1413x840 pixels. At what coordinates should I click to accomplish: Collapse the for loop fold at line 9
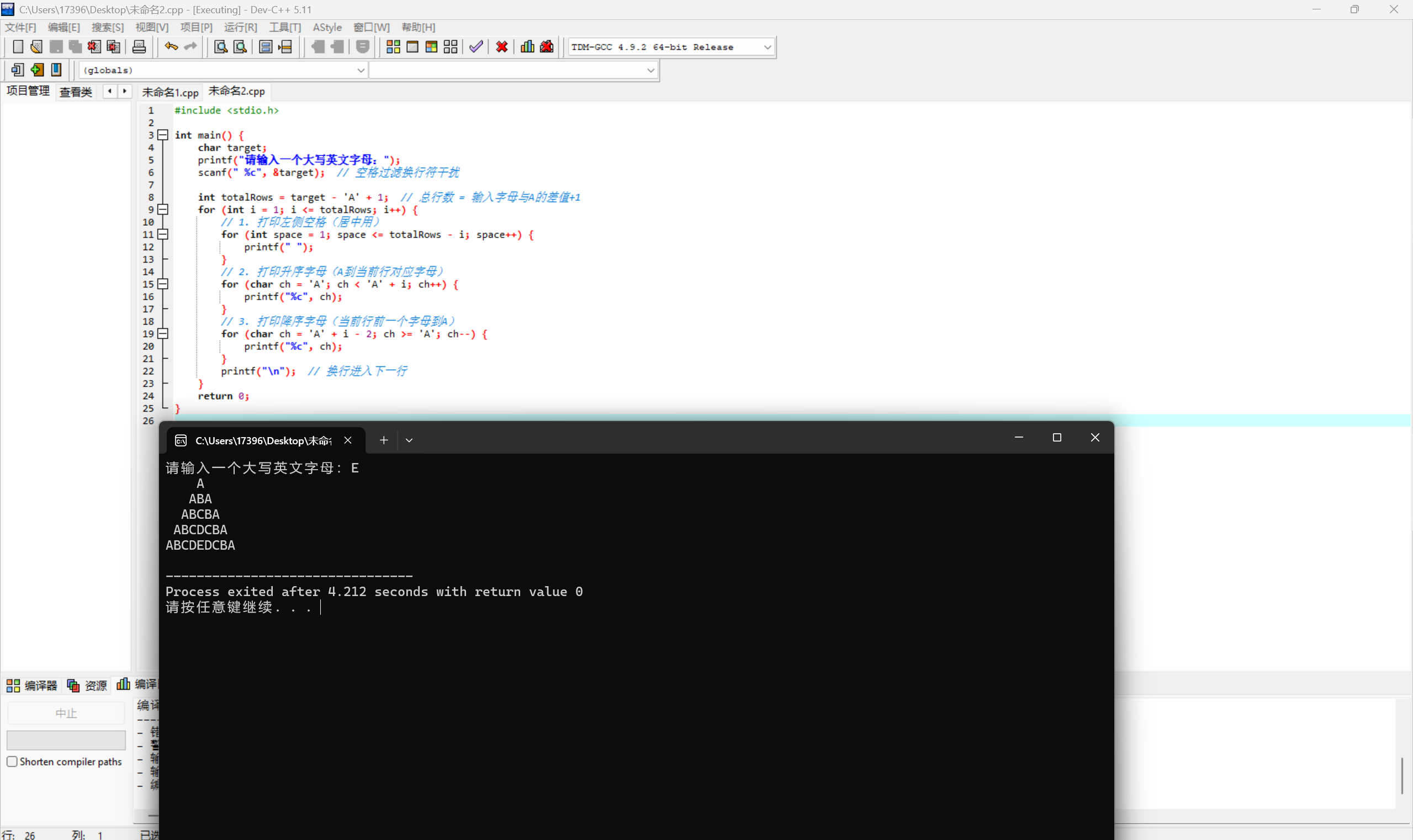coord(163,209)
